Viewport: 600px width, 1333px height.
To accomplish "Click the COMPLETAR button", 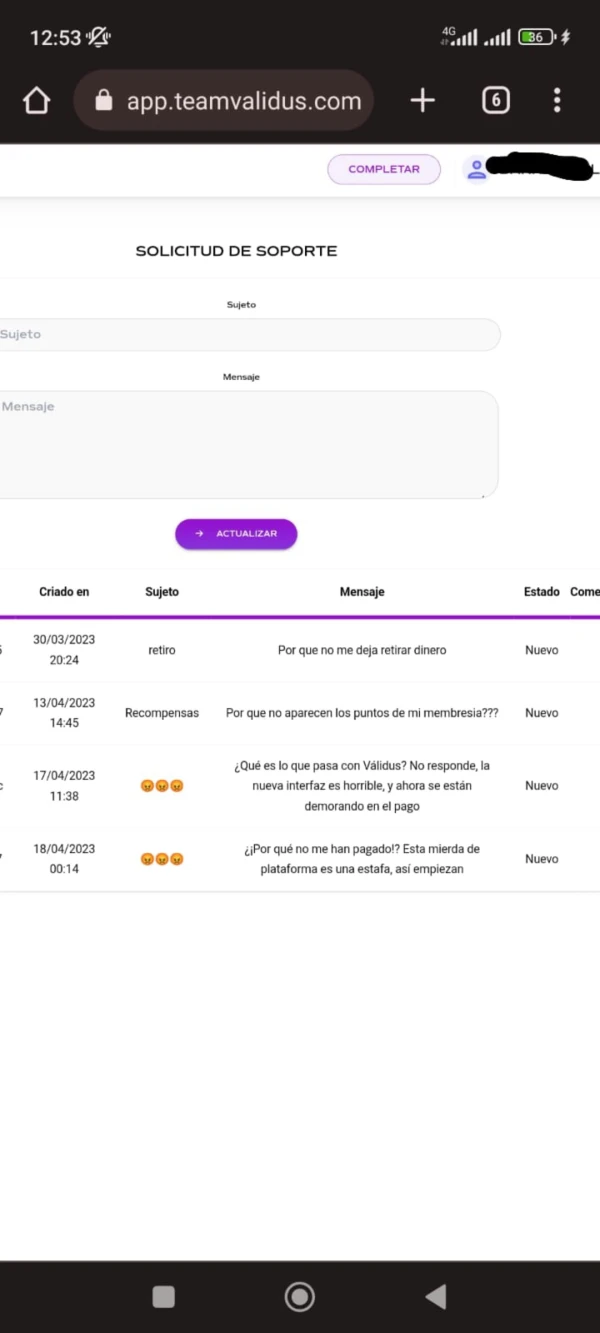I will pos(384,169).
